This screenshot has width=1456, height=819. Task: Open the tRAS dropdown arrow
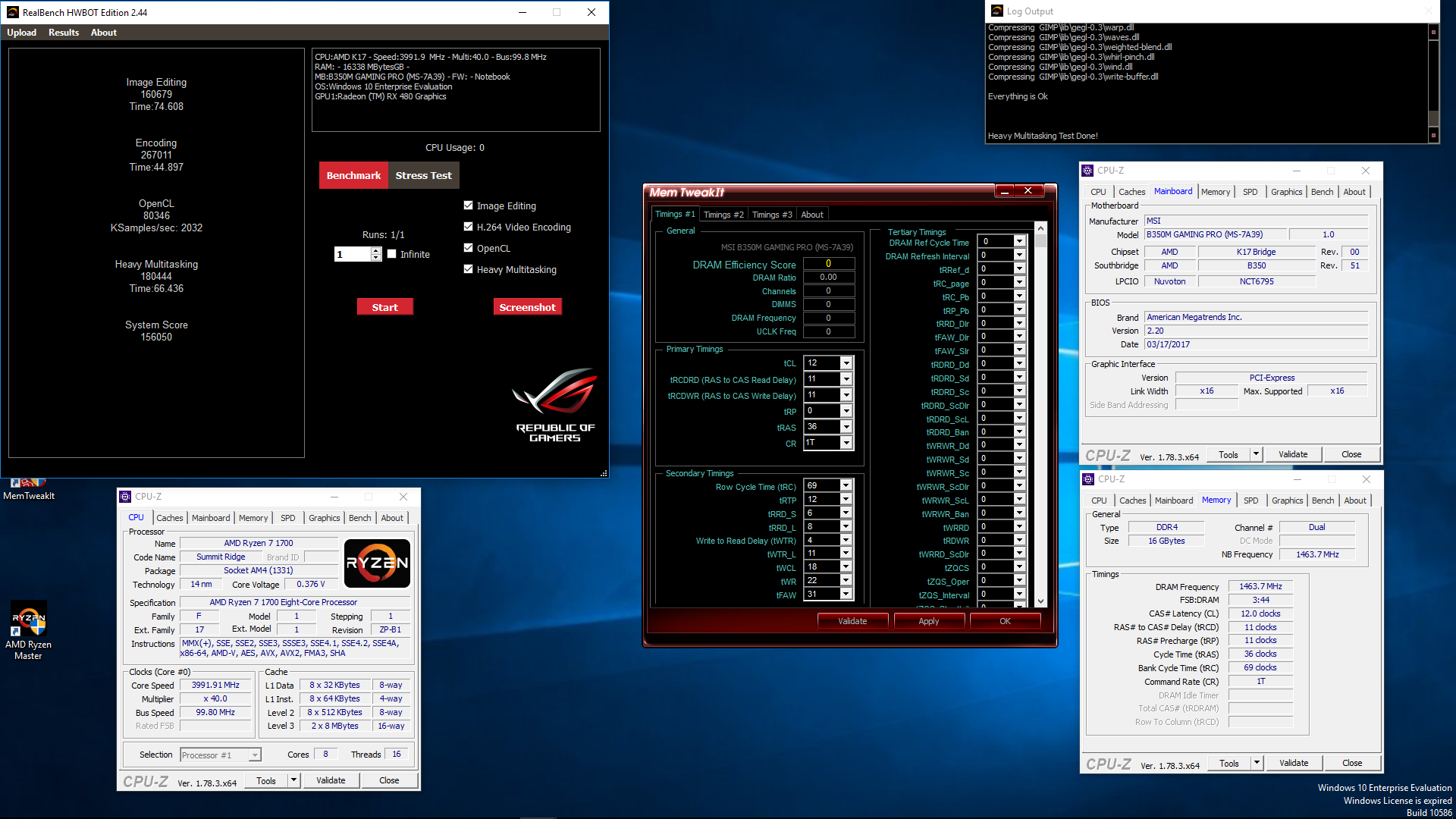coord(846,427)
